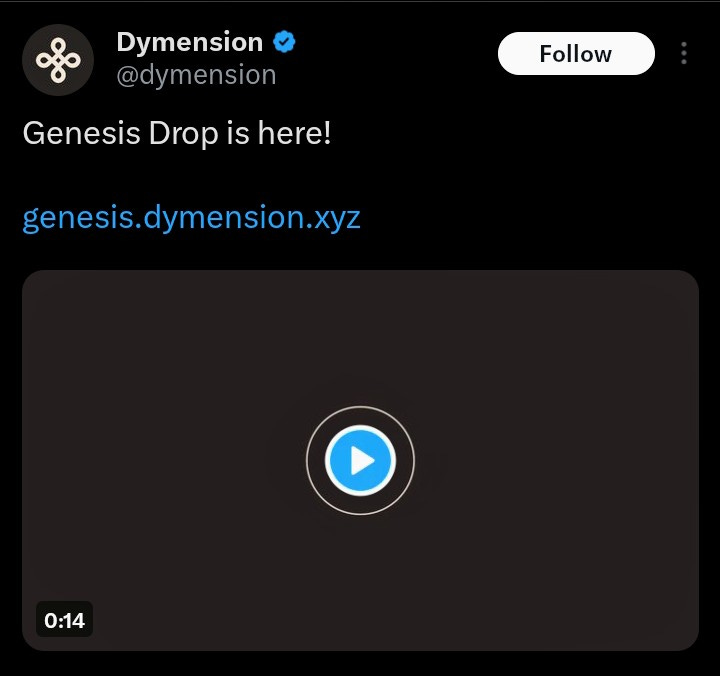This screenshot has width=720, height=676.
Task: Open the Dymension display name
Action: [x=190, y=42]
